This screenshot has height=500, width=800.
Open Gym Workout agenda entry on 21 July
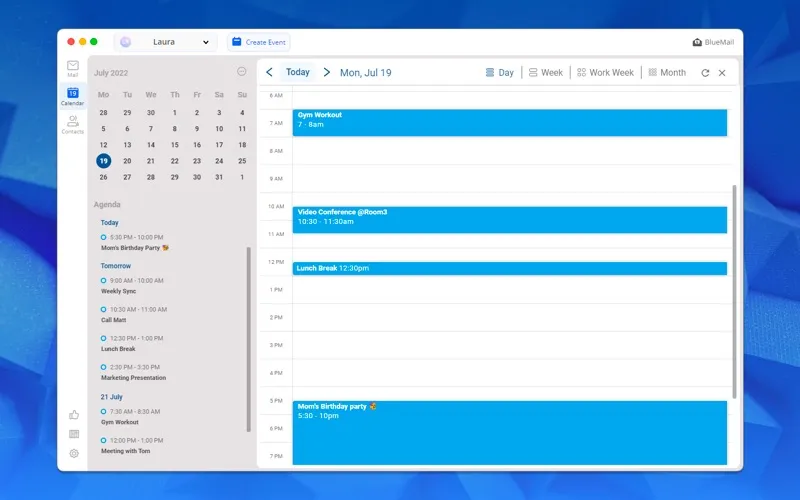click(130, 417)
